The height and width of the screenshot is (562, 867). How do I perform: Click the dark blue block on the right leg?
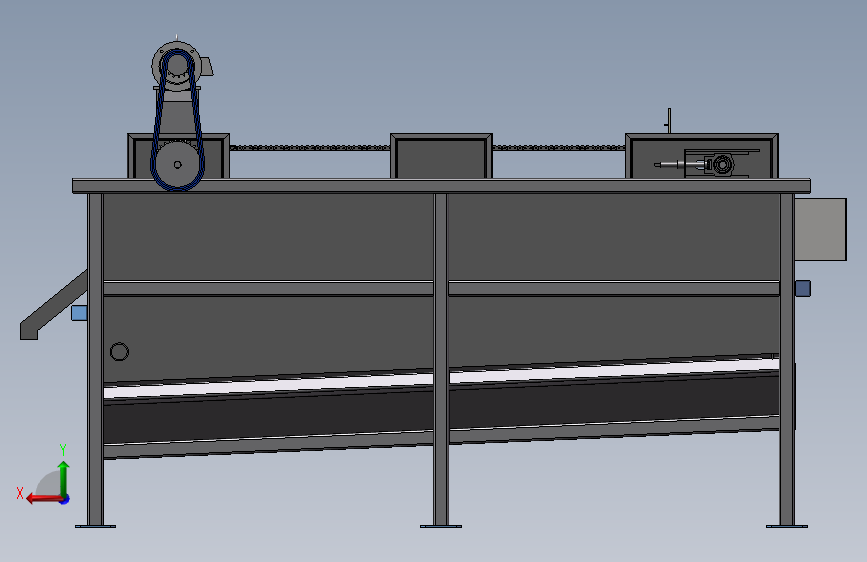(x=803, y=288)
